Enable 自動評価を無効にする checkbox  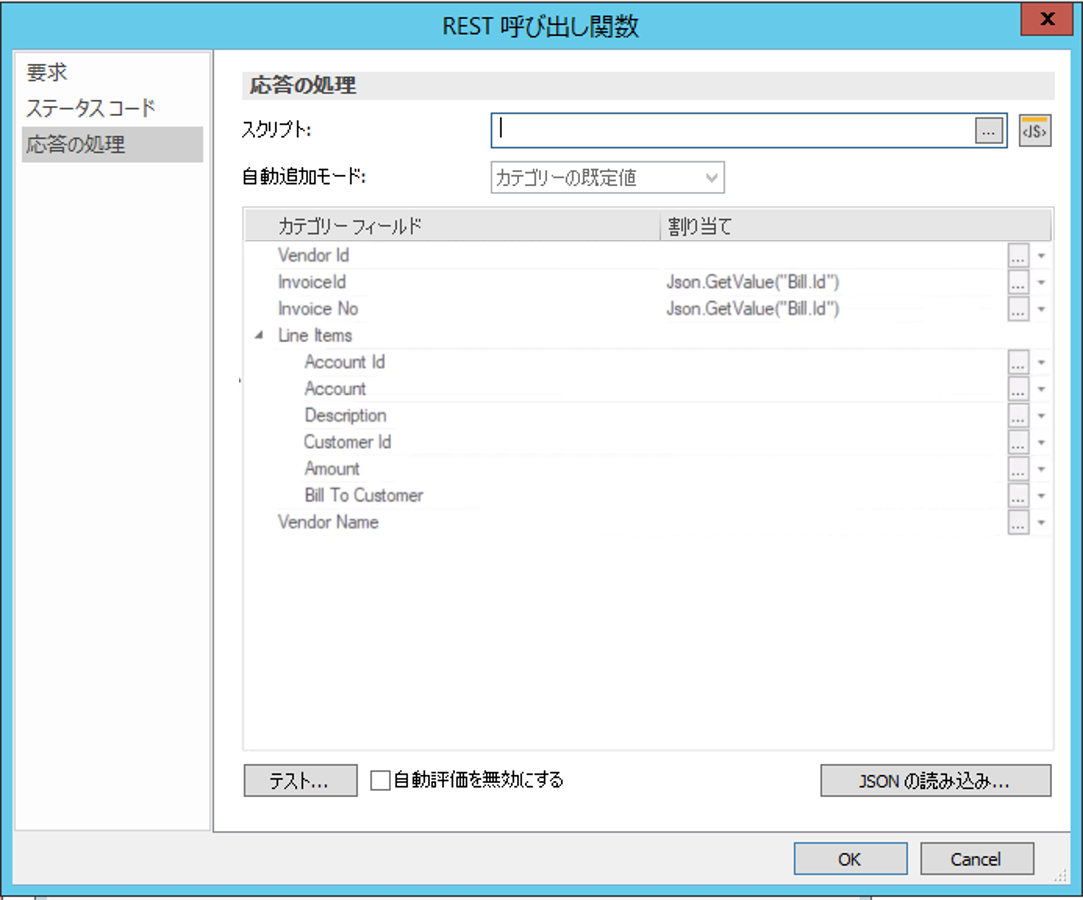(380, 781)
